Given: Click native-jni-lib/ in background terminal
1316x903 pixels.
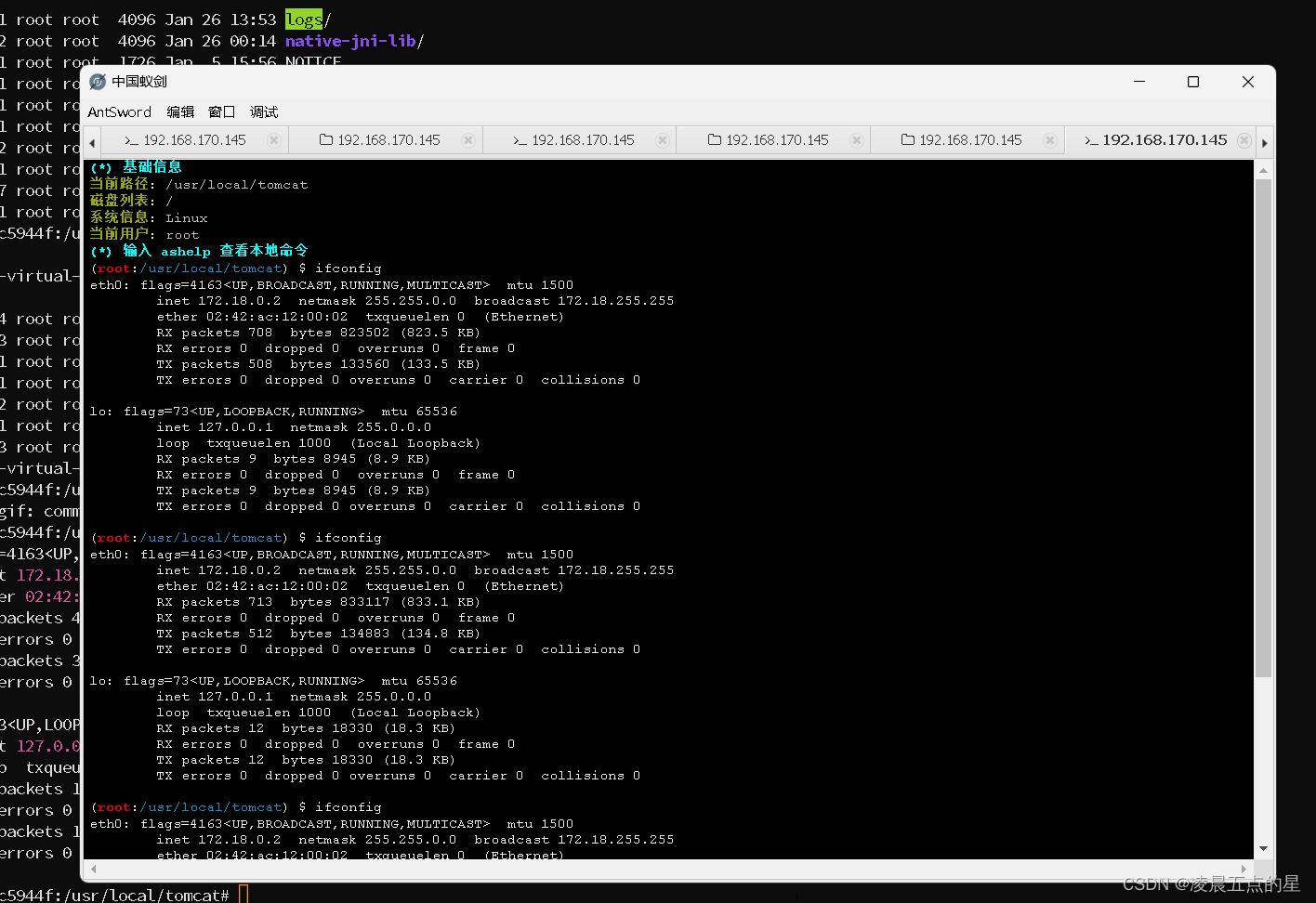Looking at the screenshot, I should pyautogui.click(x=354, y=41).
